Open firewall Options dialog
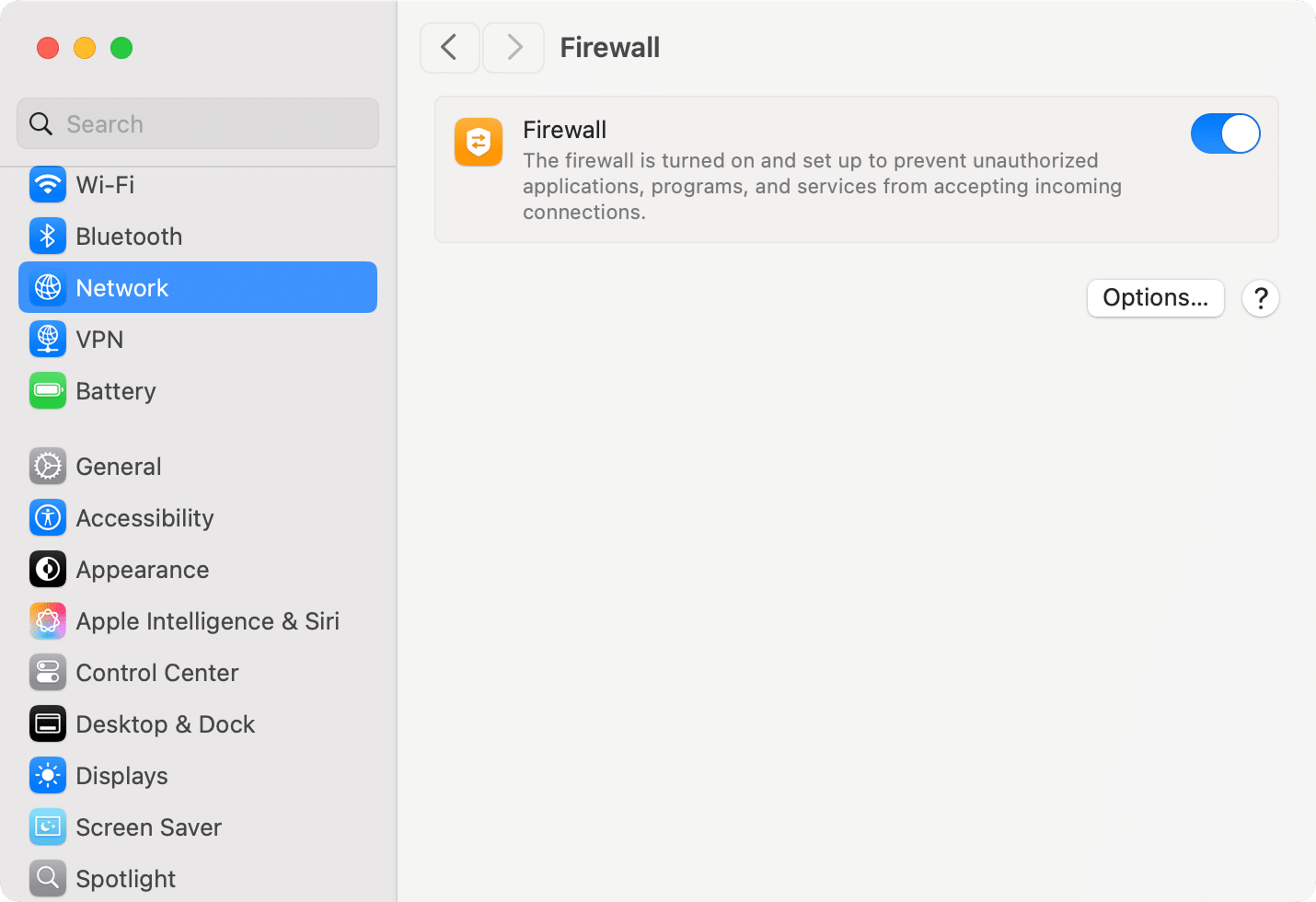Viewport: 1316px width, 902px height. 1155,297
